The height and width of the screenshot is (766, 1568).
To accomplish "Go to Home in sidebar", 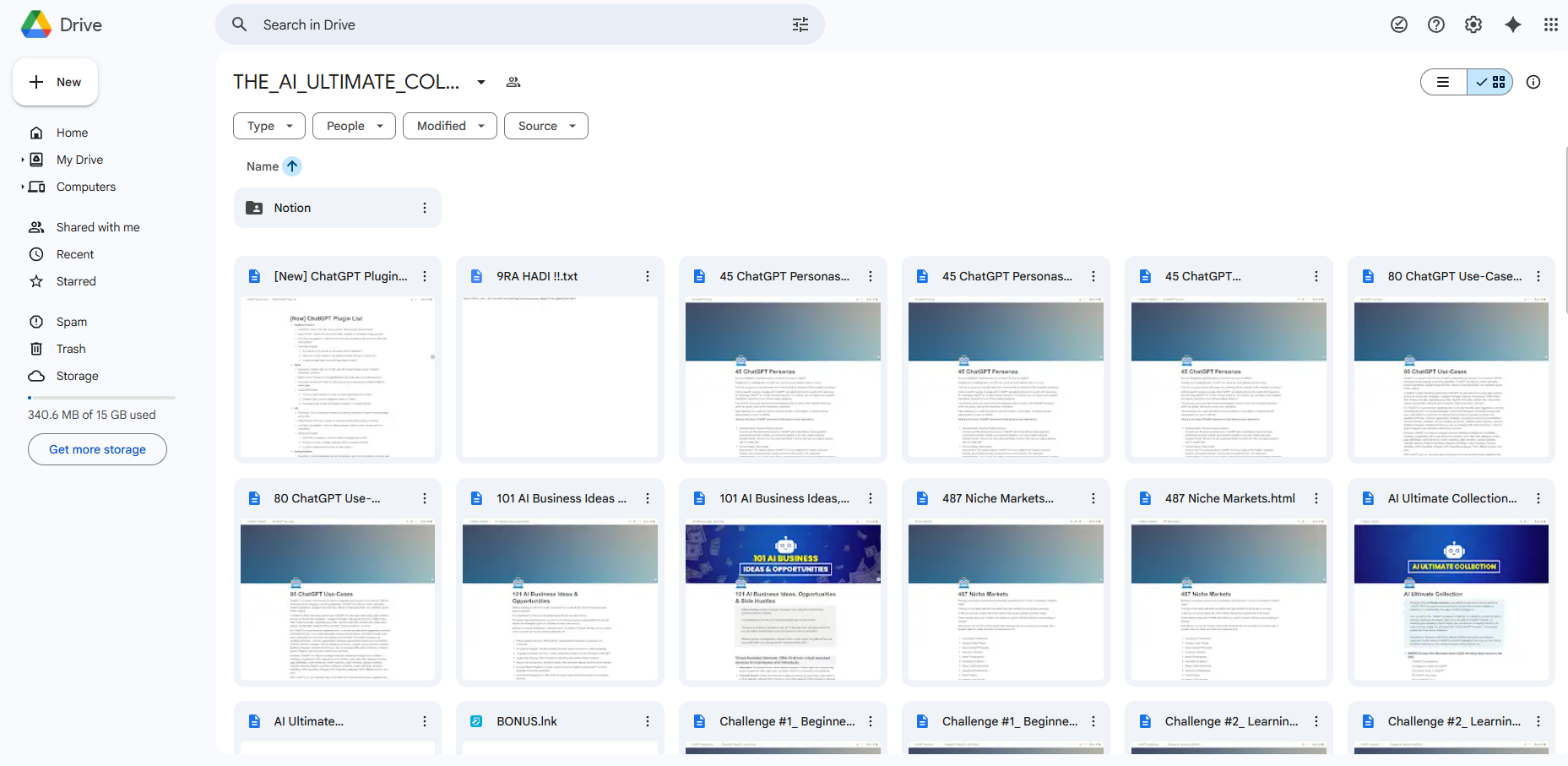I will (x=72, y=133).
